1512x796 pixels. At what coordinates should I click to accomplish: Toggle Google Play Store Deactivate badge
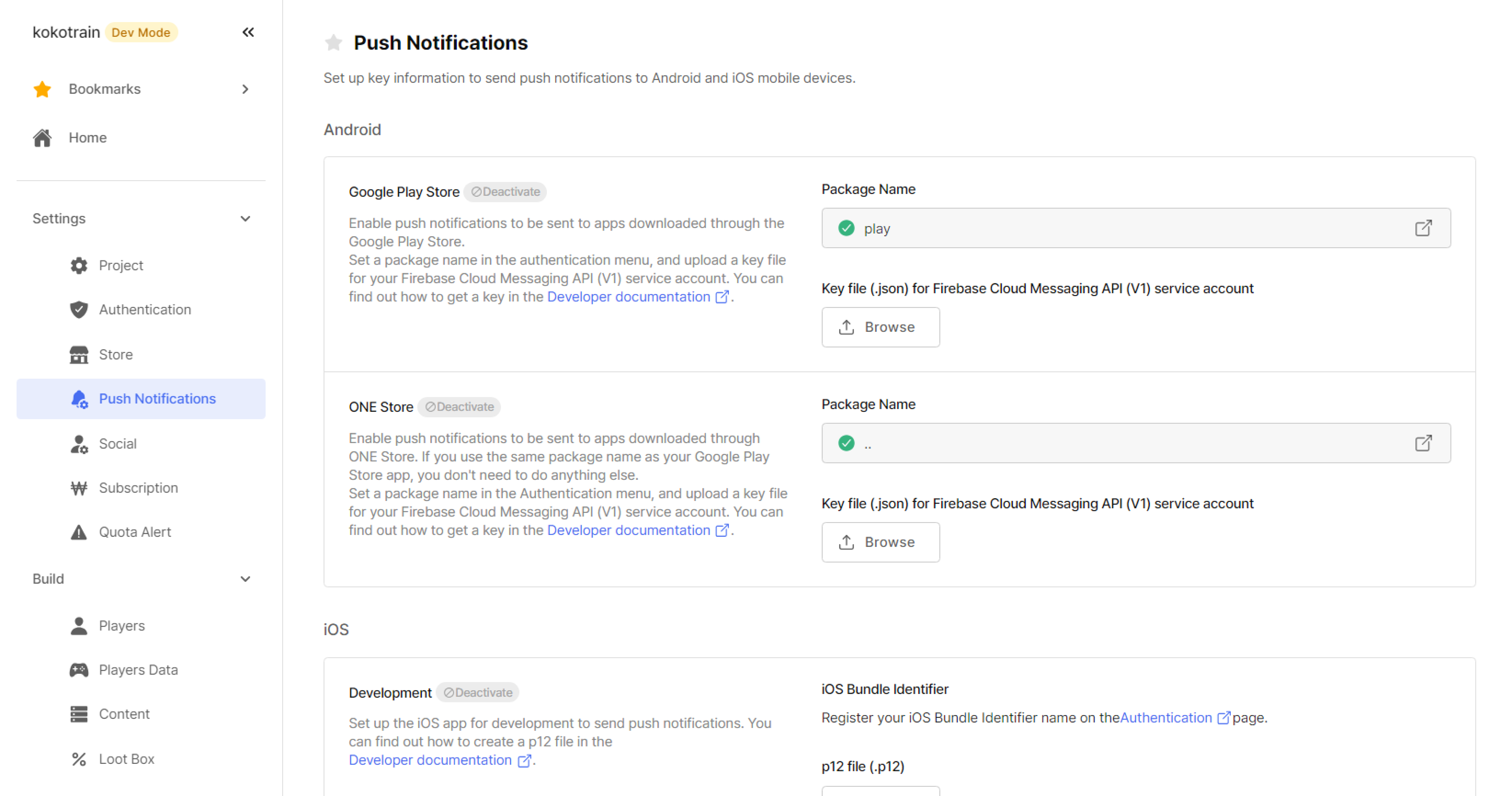[505, 192]
